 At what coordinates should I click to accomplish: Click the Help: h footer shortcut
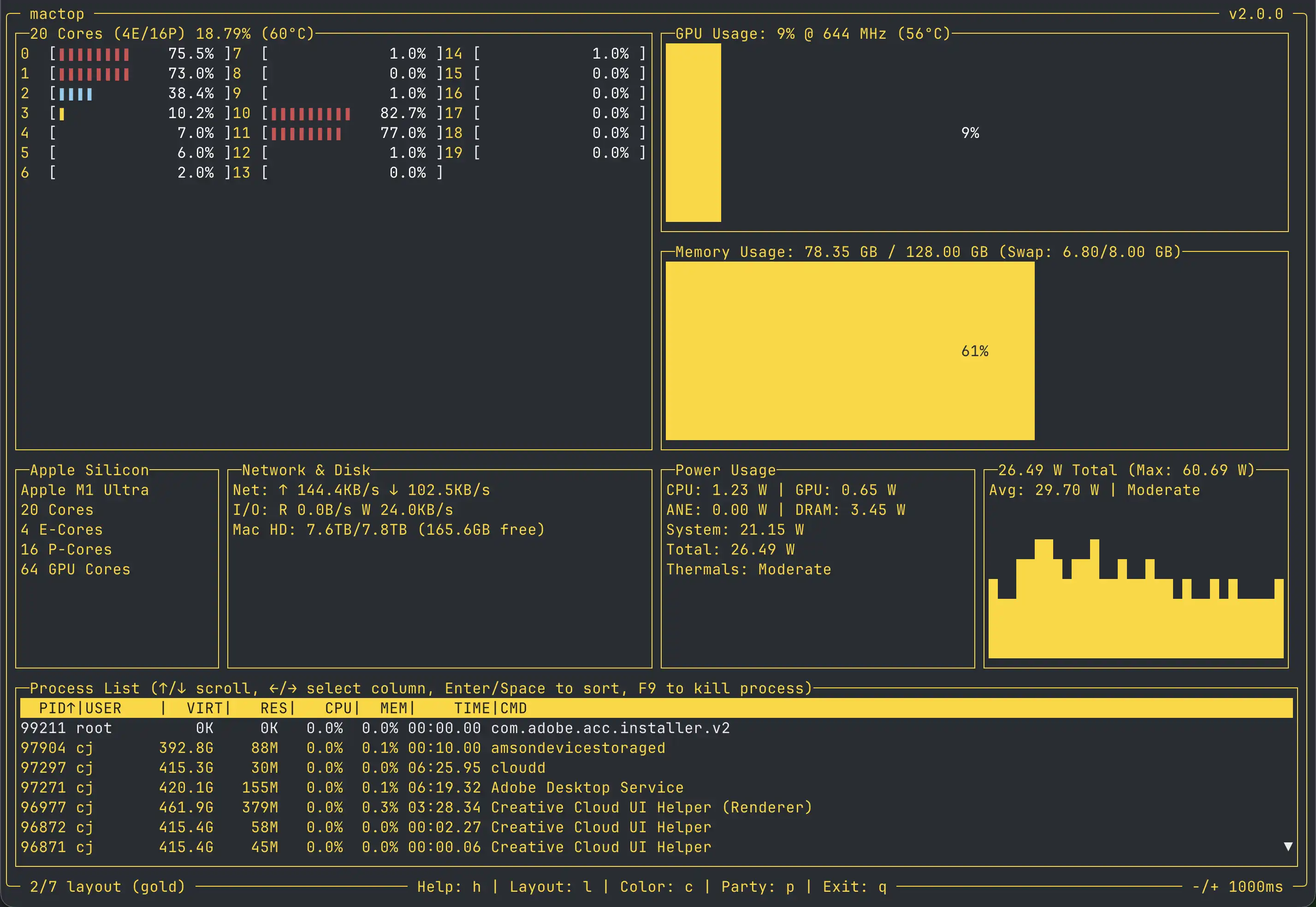pos(449,887)
